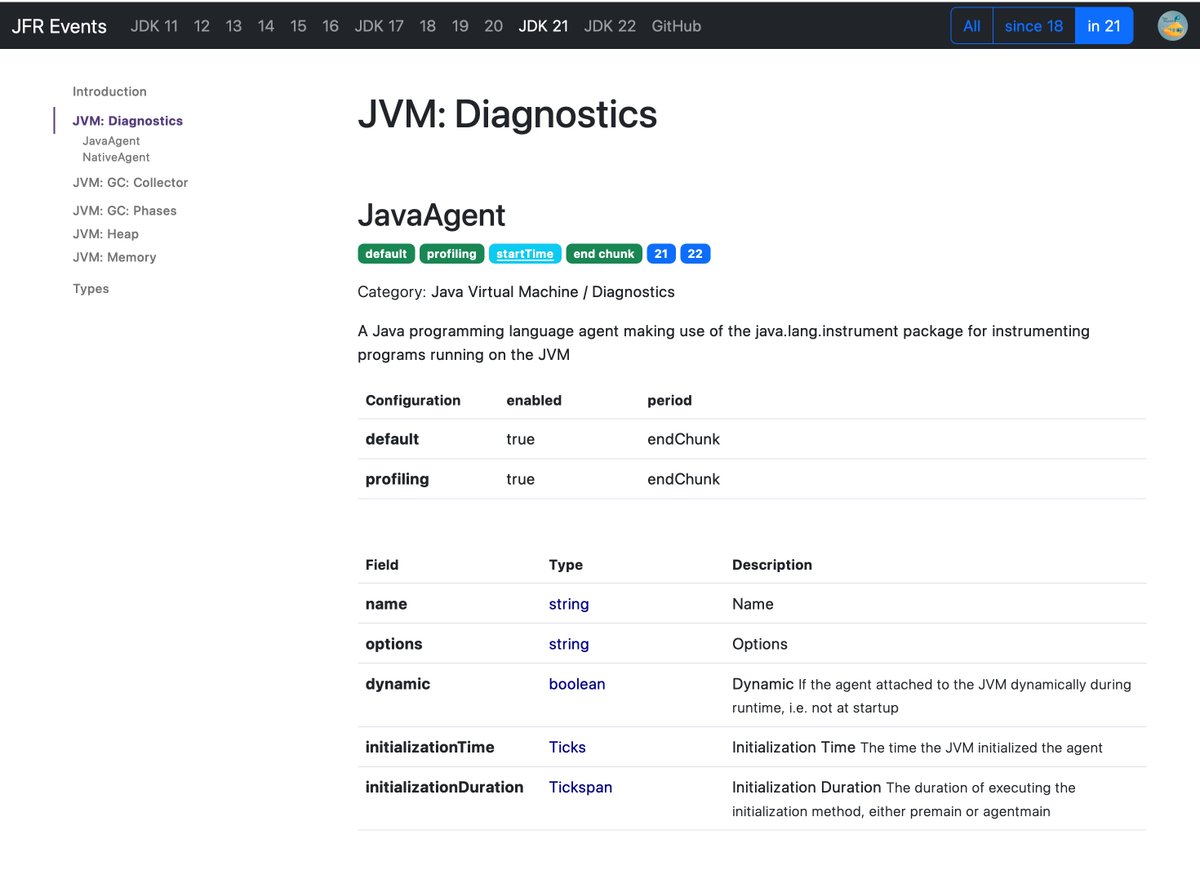The width and height of the screenshot is (1200, 888).
Task: Jump to NativeAgent in sidebar
Action: tap(116, 157)
